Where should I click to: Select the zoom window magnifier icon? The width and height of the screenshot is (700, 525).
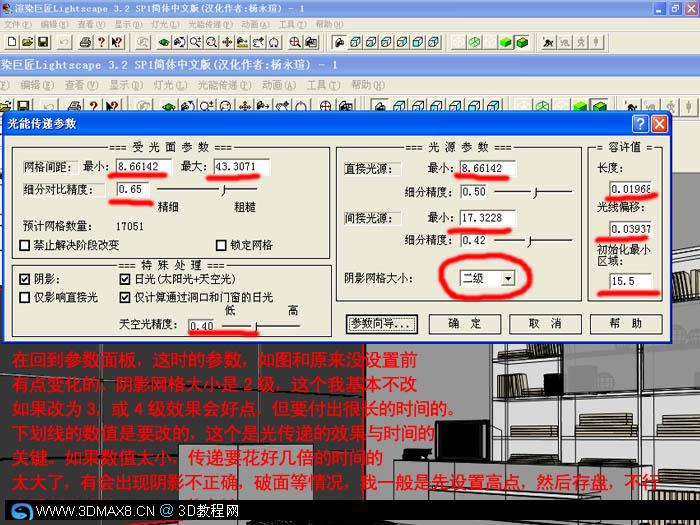pyautogui.click(x=211, y=42)
